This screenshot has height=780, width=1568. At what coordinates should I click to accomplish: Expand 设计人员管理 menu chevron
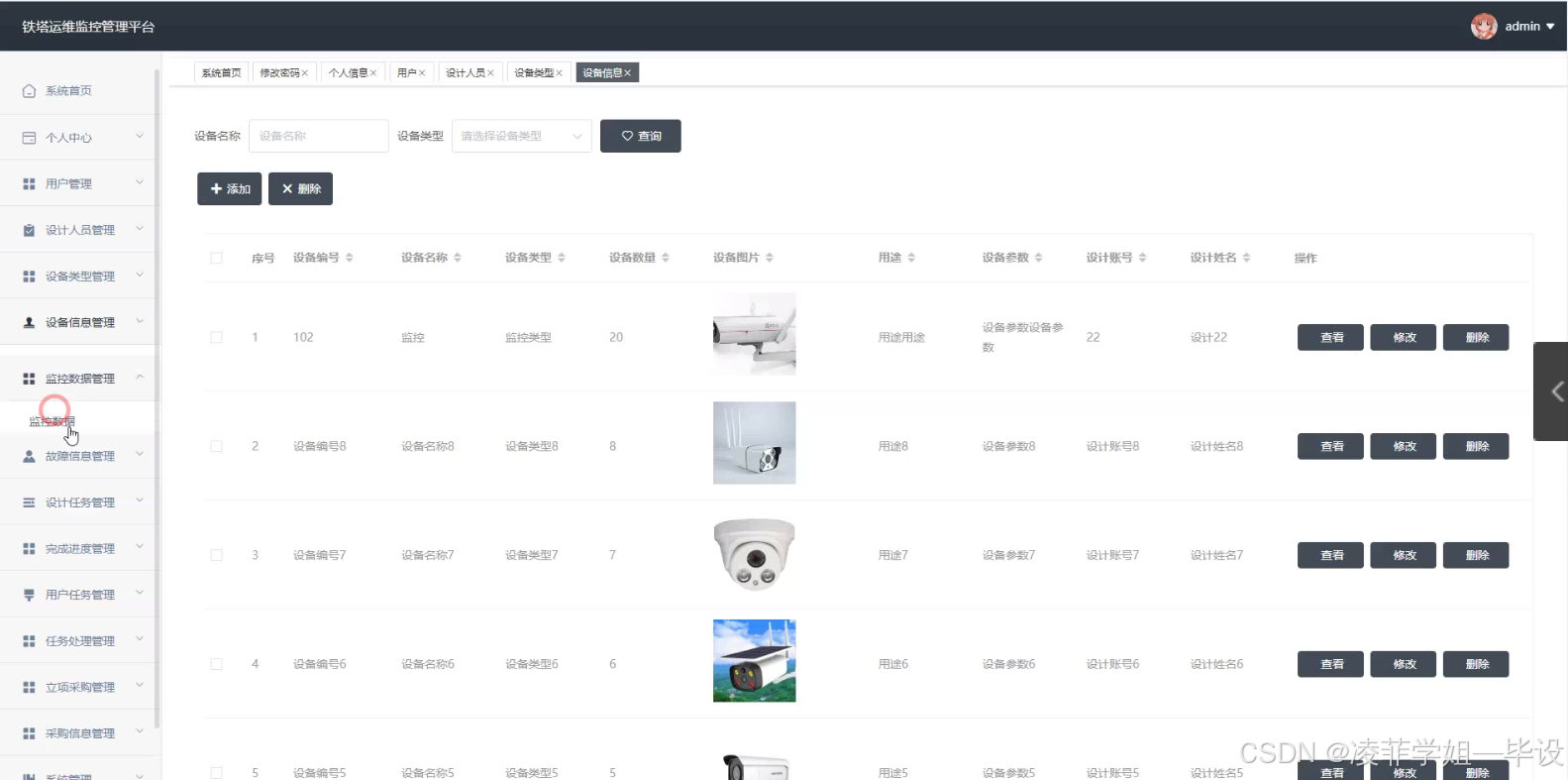coord(140,229)
